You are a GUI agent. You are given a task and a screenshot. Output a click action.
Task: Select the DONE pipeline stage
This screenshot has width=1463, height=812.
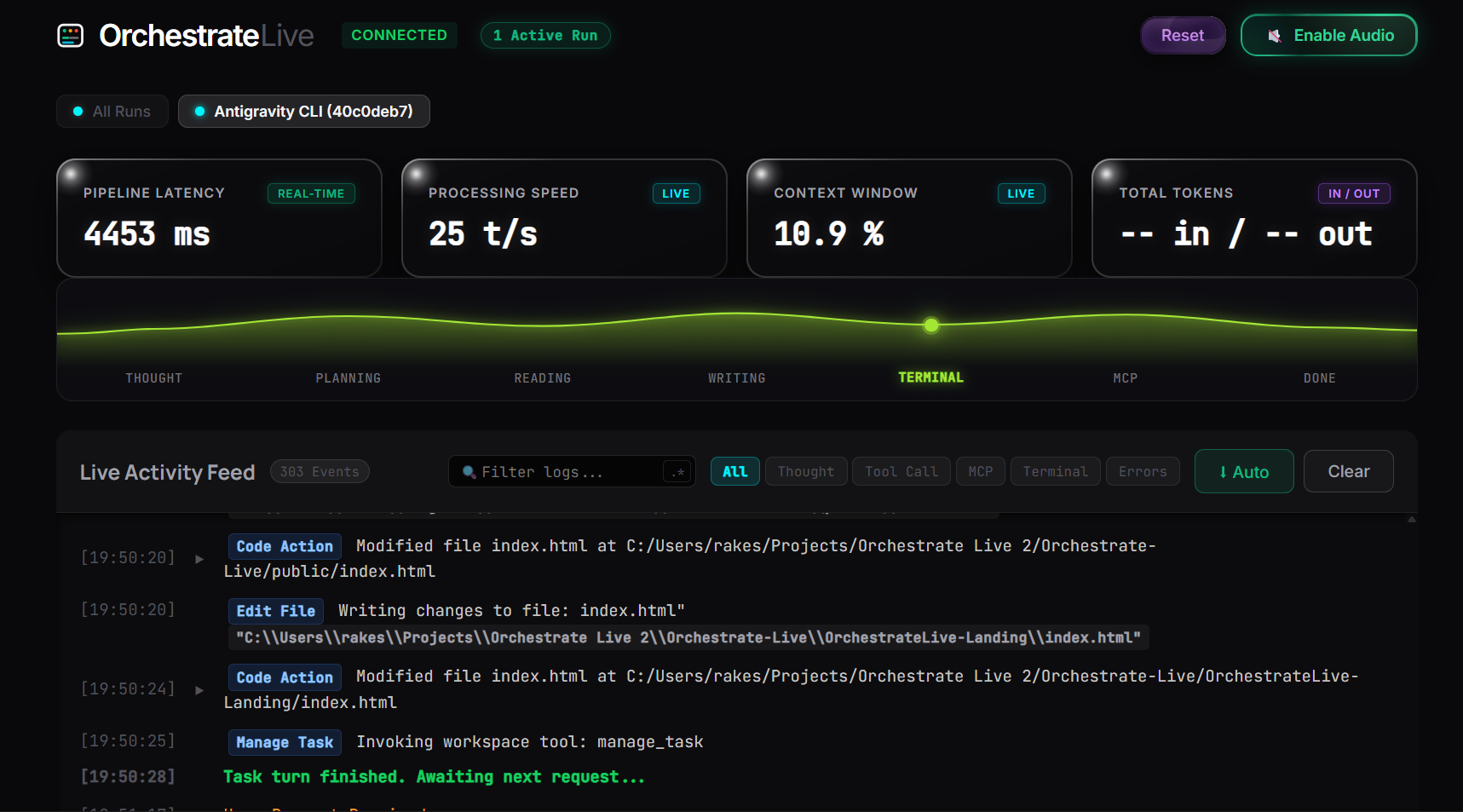[1320, 378]
